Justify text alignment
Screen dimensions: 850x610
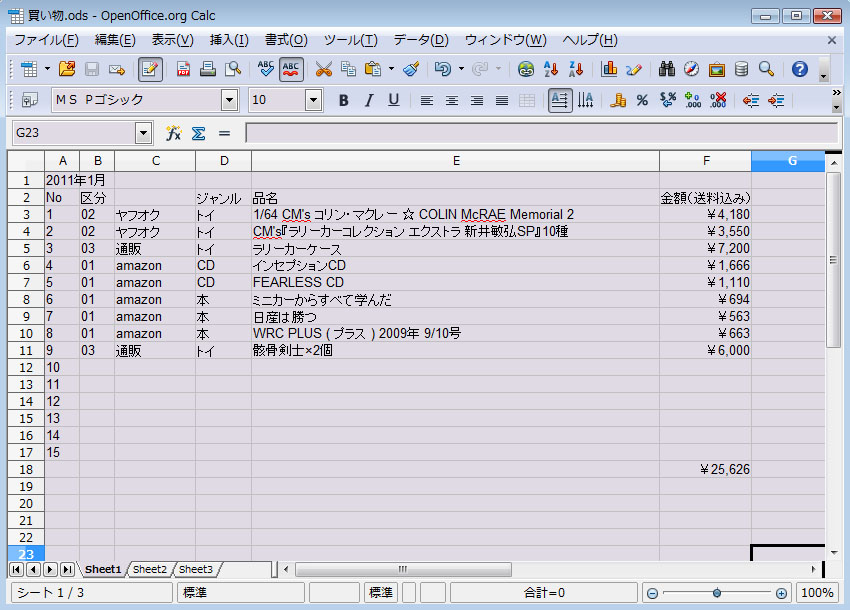pos(502,100)
